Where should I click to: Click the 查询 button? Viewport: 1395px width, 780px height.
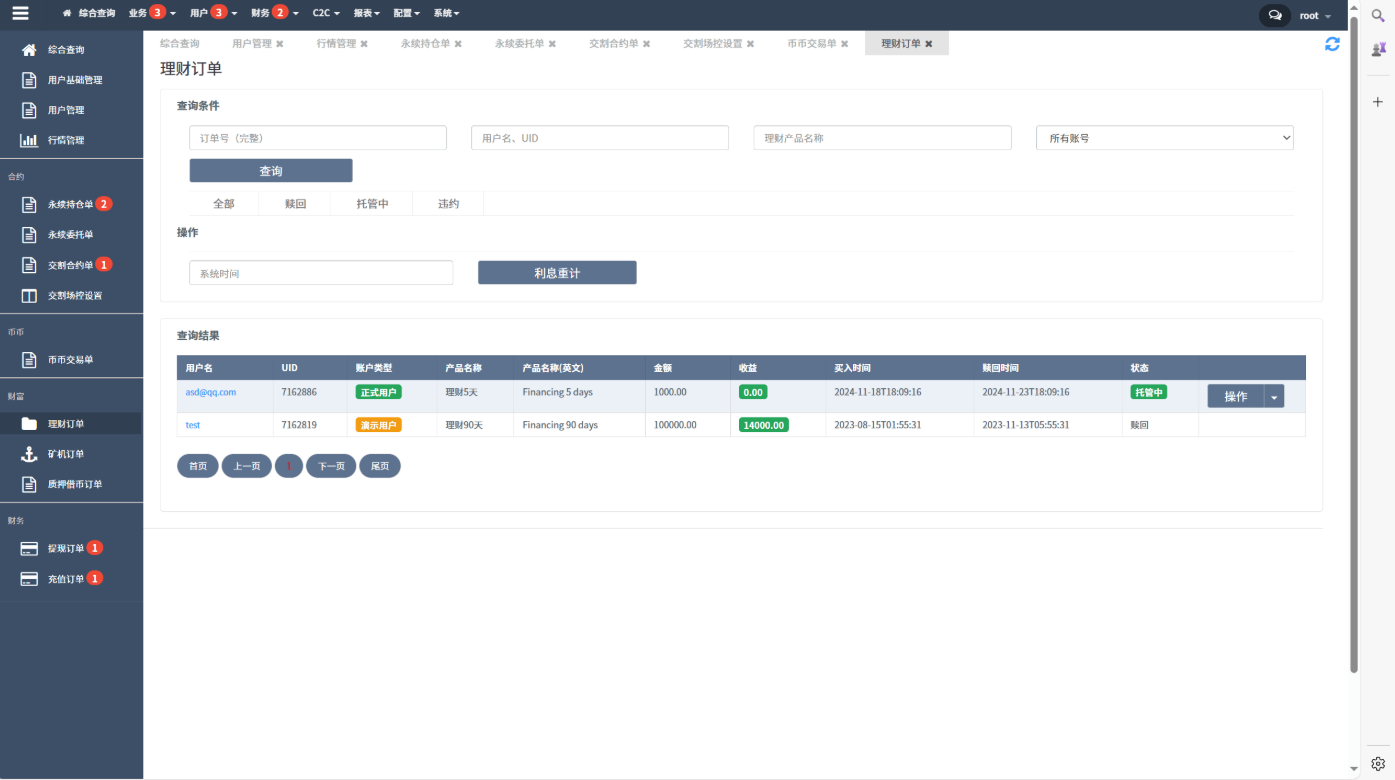click(271, 171)
